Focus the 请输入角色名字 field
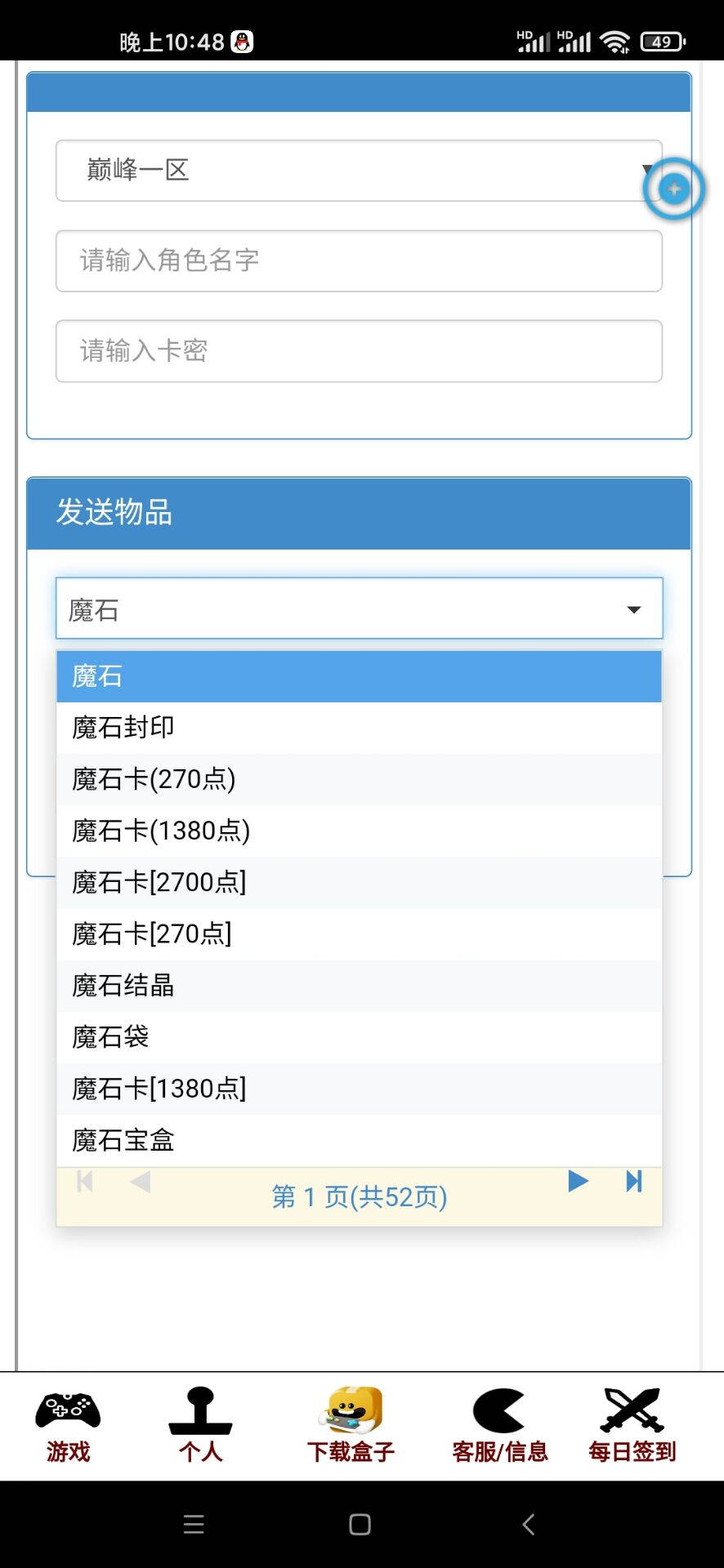The image size is (724, 1568). coord(359,261)
